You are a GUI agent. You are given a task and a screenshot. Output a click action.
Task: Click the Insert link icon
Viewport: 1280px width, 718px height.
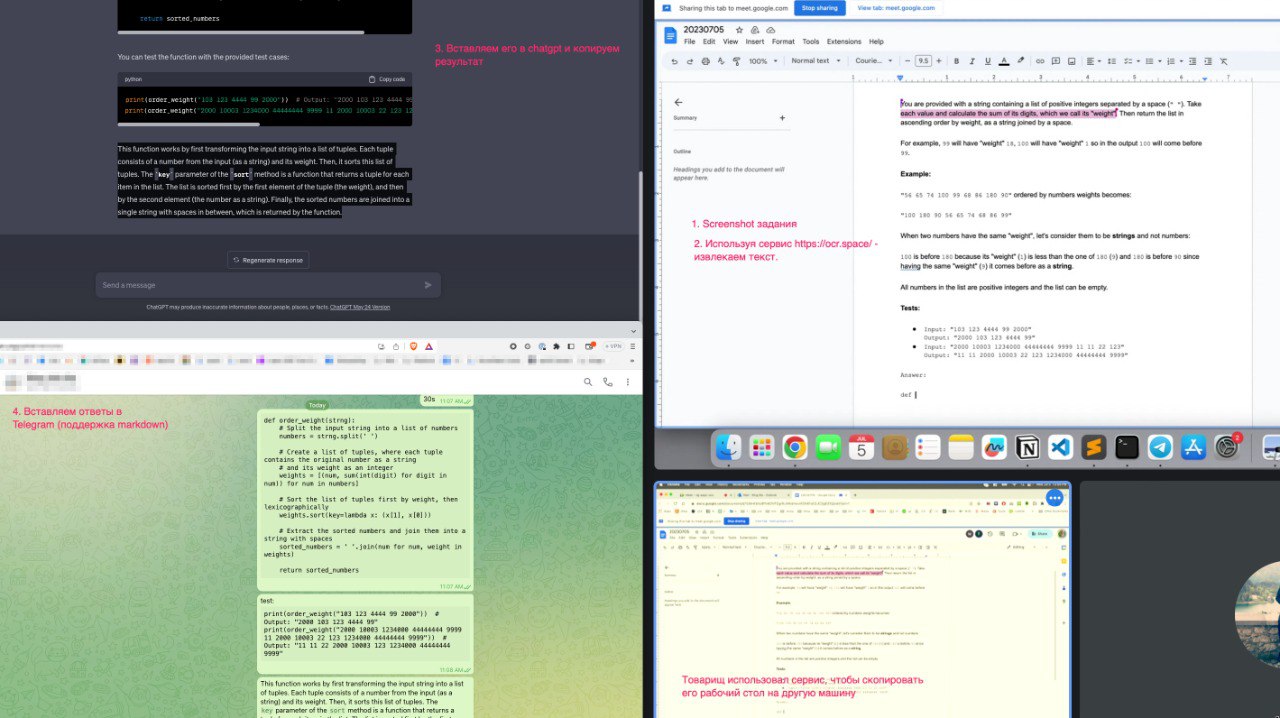(x=1040, y=61)
